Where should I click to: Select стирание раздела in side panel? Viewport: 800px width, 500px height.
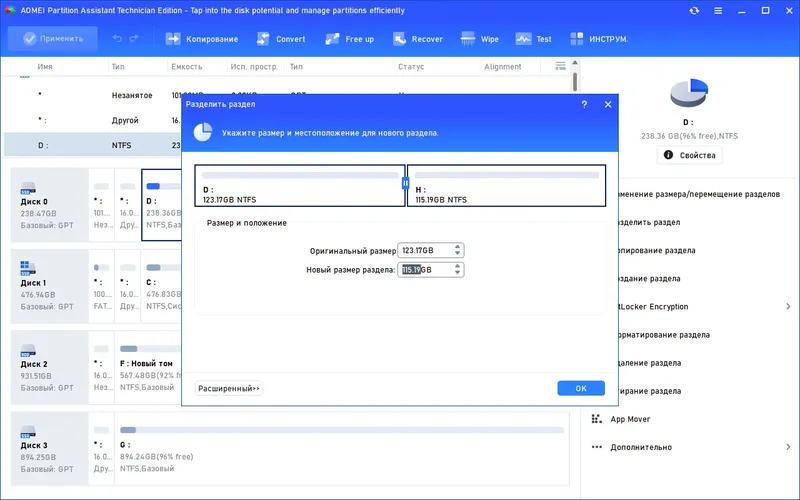pos(650,391)
